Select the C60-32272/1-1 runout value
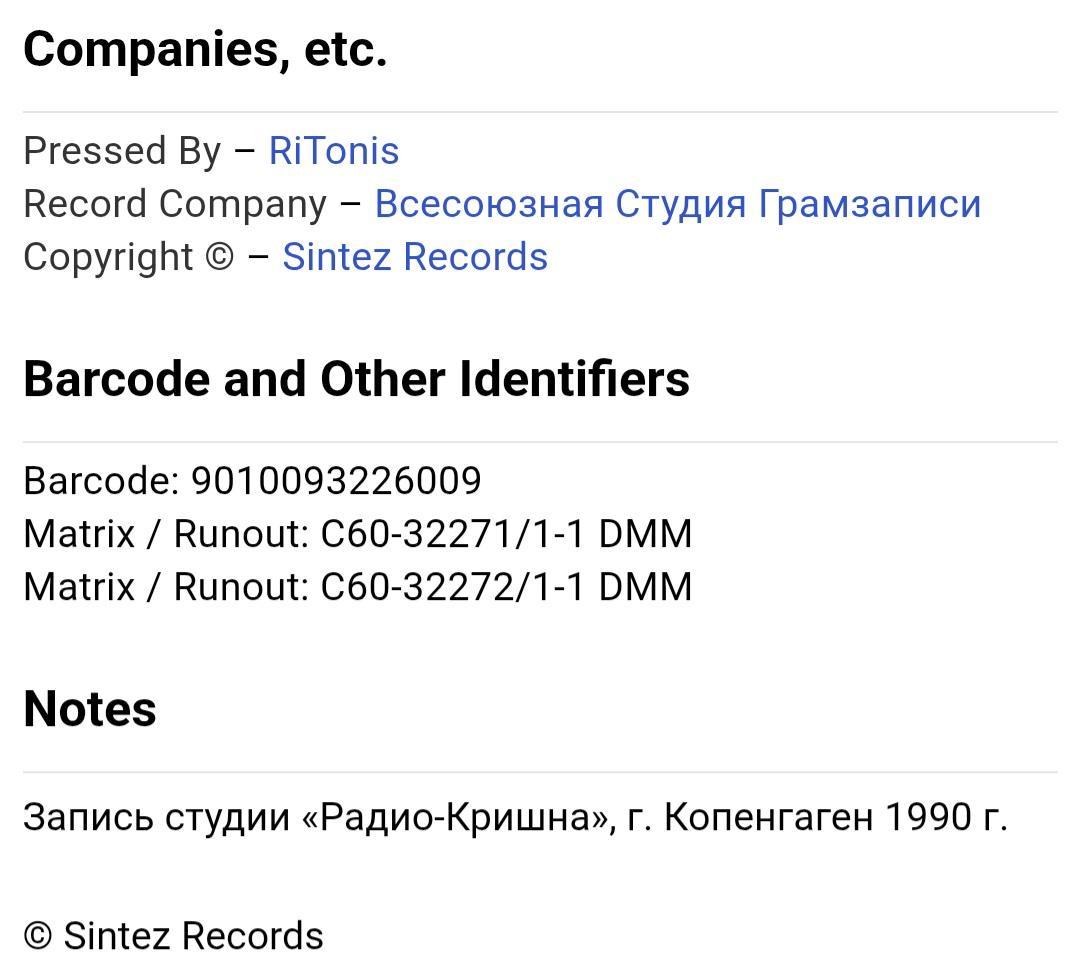 pyautogui.click(x=453, y=587)
